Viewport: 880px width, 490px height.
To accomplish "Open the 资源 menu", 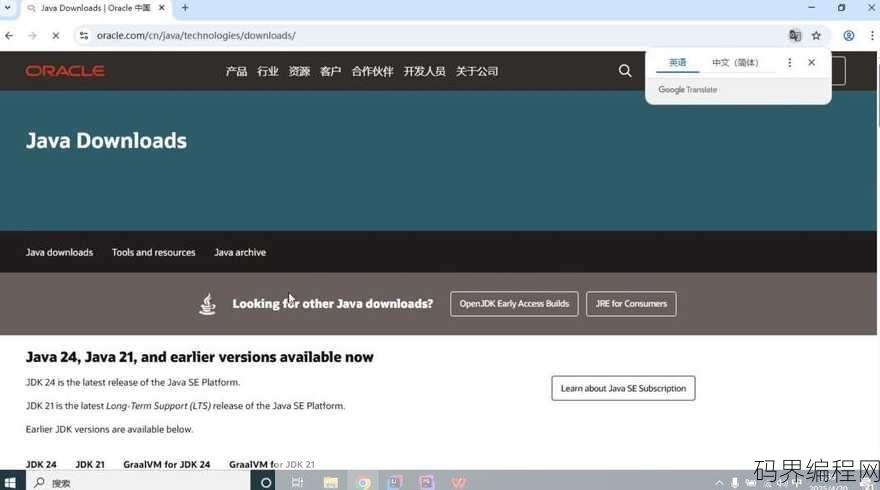I will coord(299,71).
